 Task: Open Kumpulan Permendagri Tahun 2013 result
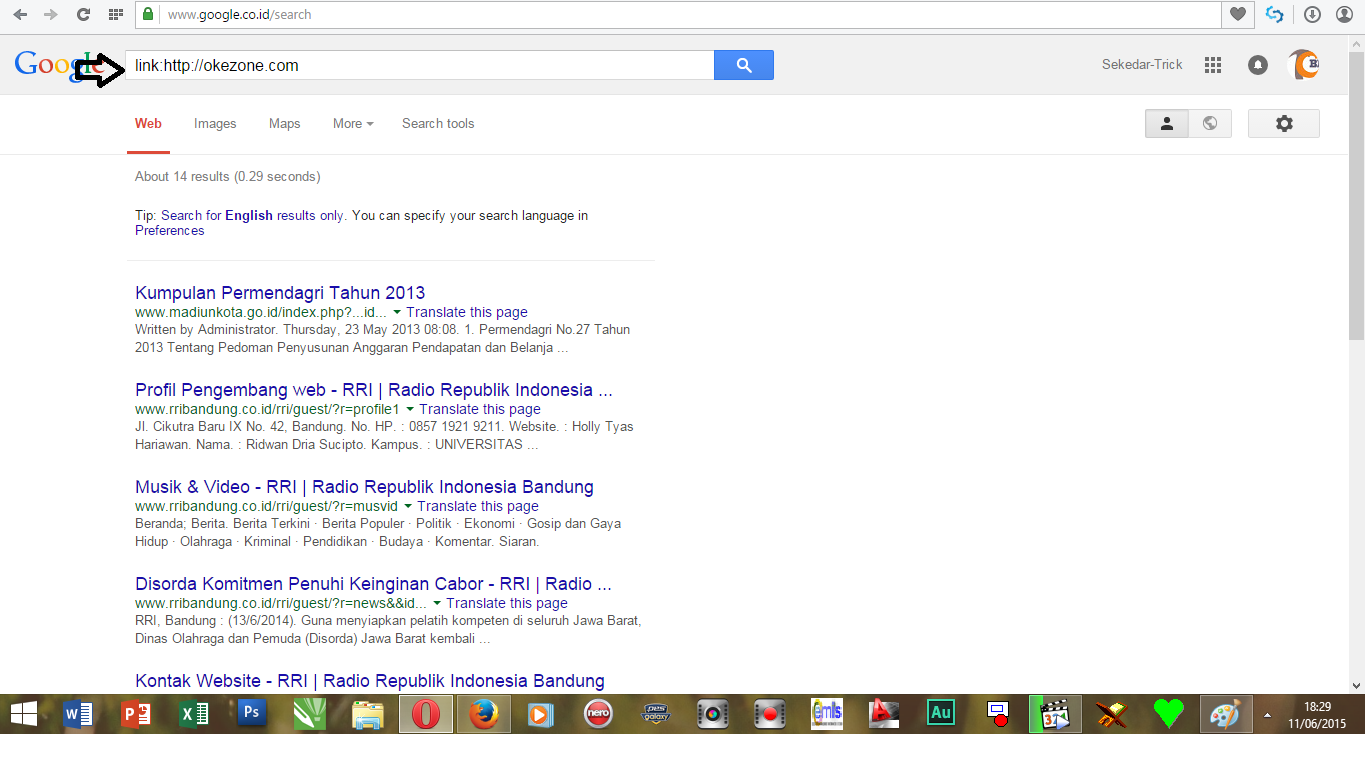(x=280, y=293)
